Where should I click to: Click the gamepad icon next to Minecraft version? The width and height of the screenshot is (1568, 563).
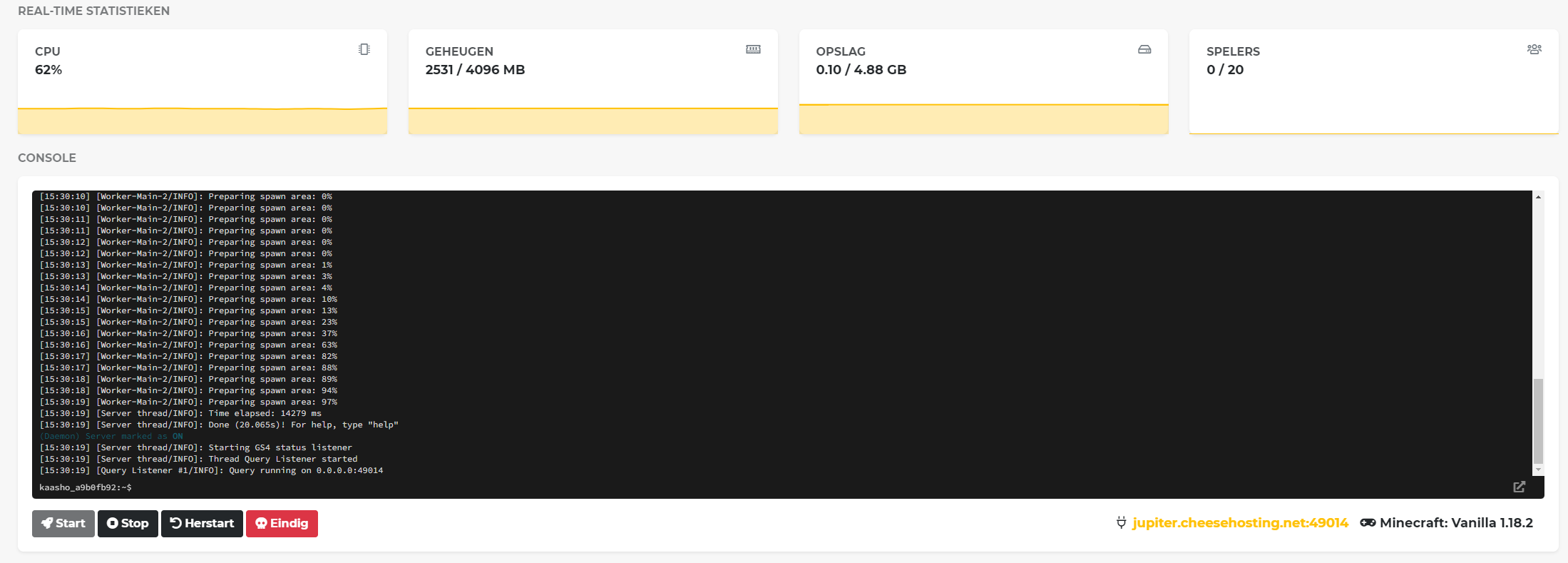pyautogui.click(x=1368, y=523)
